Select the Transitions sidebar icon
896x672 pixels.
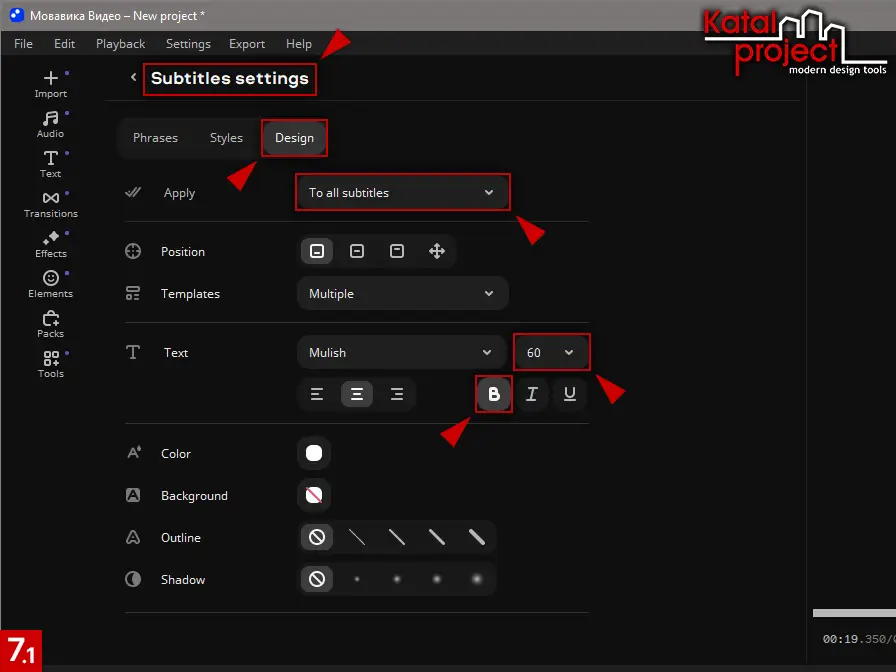tap(50, 204)
